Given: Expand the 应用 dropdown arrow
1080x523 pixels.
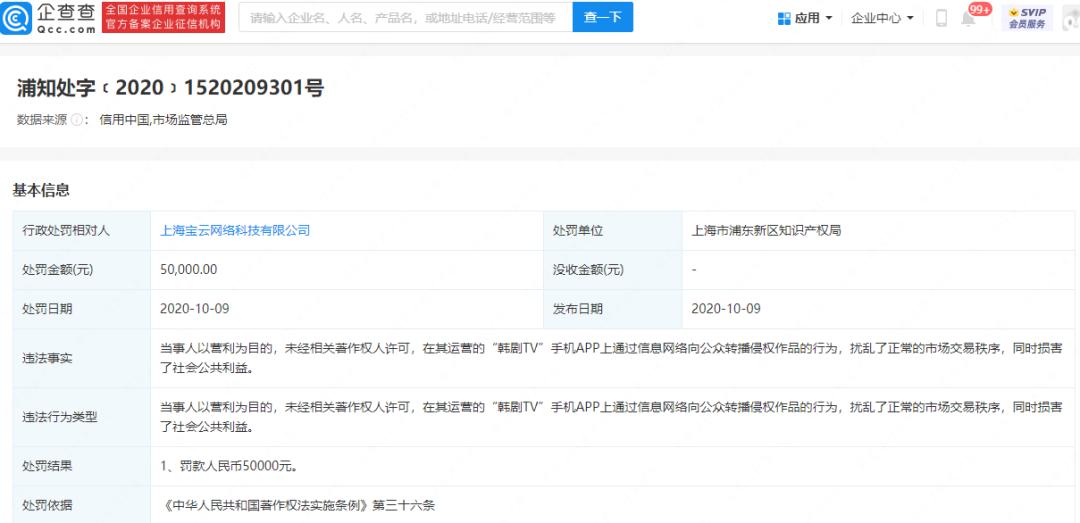Looking at the screenshot, I should pos(830,19).
